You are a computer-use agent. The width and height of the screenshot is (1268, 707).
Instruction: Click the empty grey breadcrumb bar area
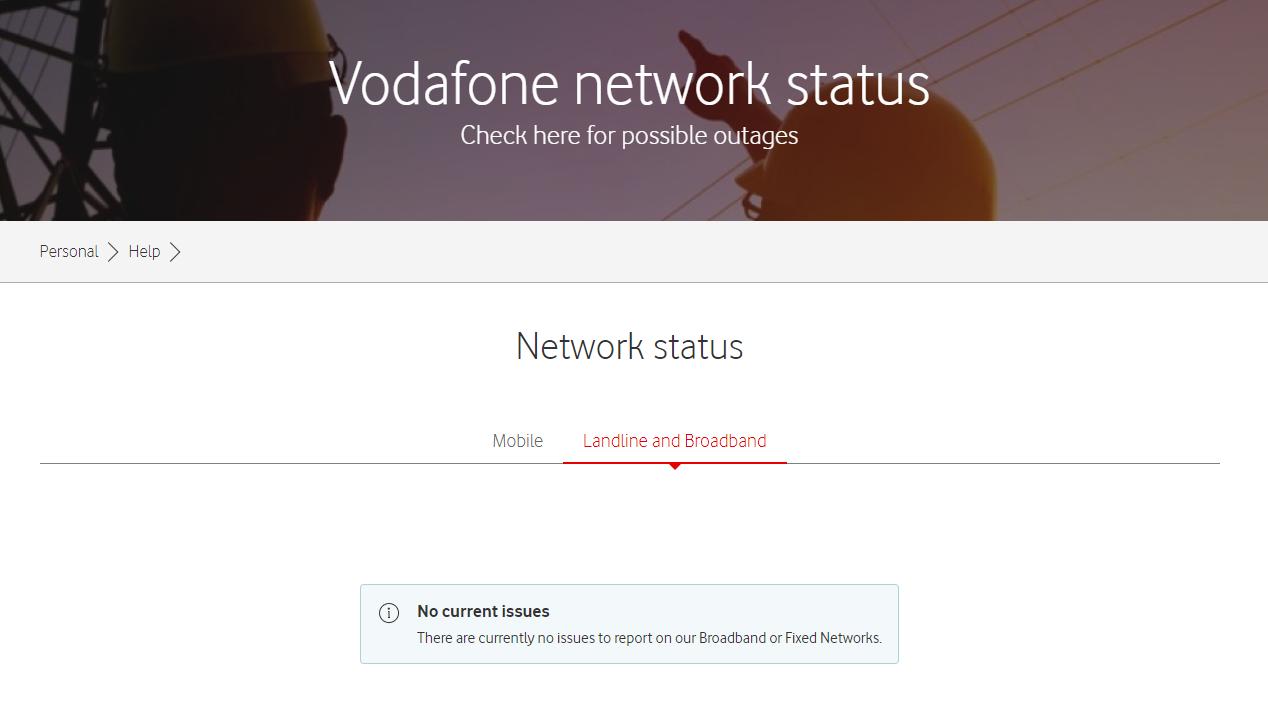tap(700, 252)
